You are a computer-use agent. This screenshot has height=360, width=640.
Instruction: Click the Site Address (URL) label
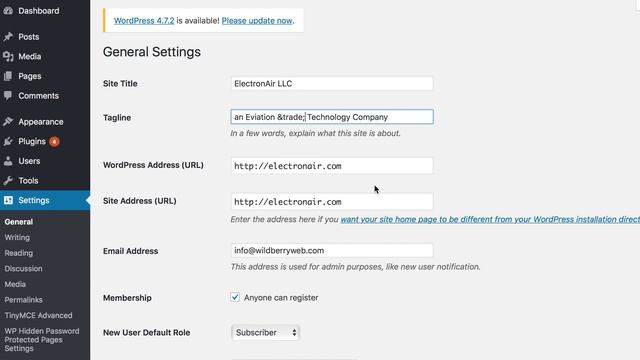coord(140,201)
